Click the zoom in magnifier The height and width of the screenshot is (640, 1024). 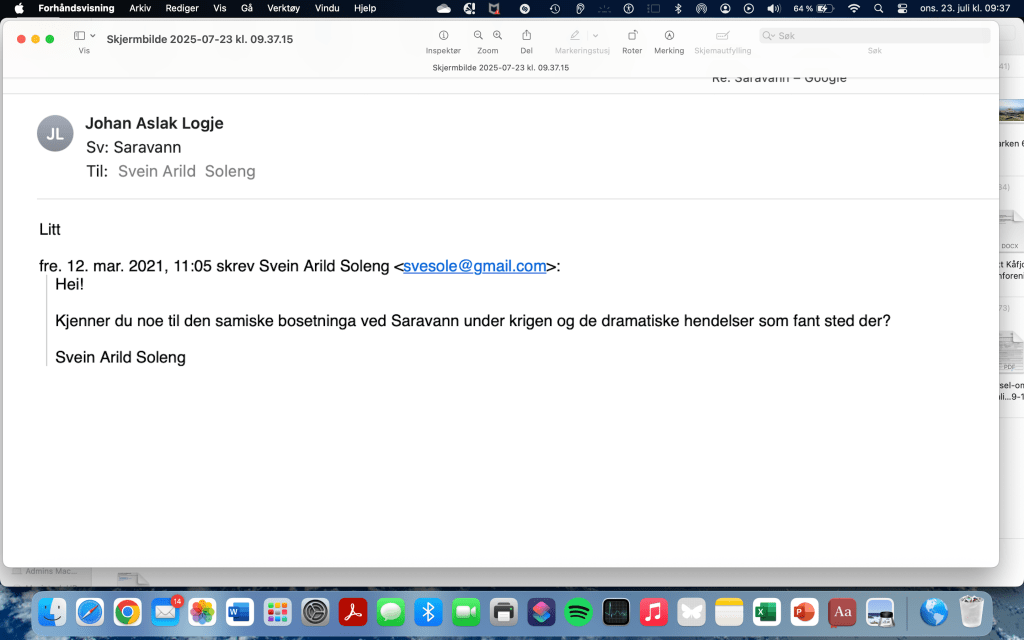coord(497,35)
